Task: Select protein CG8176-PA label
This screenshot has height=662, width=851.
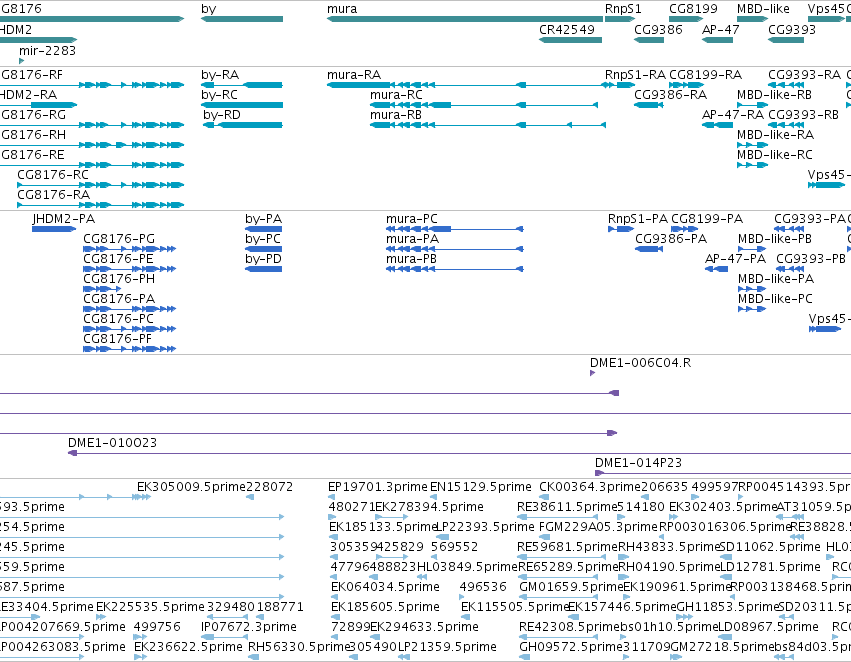Action: pyautogui.click(x=119, y=300)
